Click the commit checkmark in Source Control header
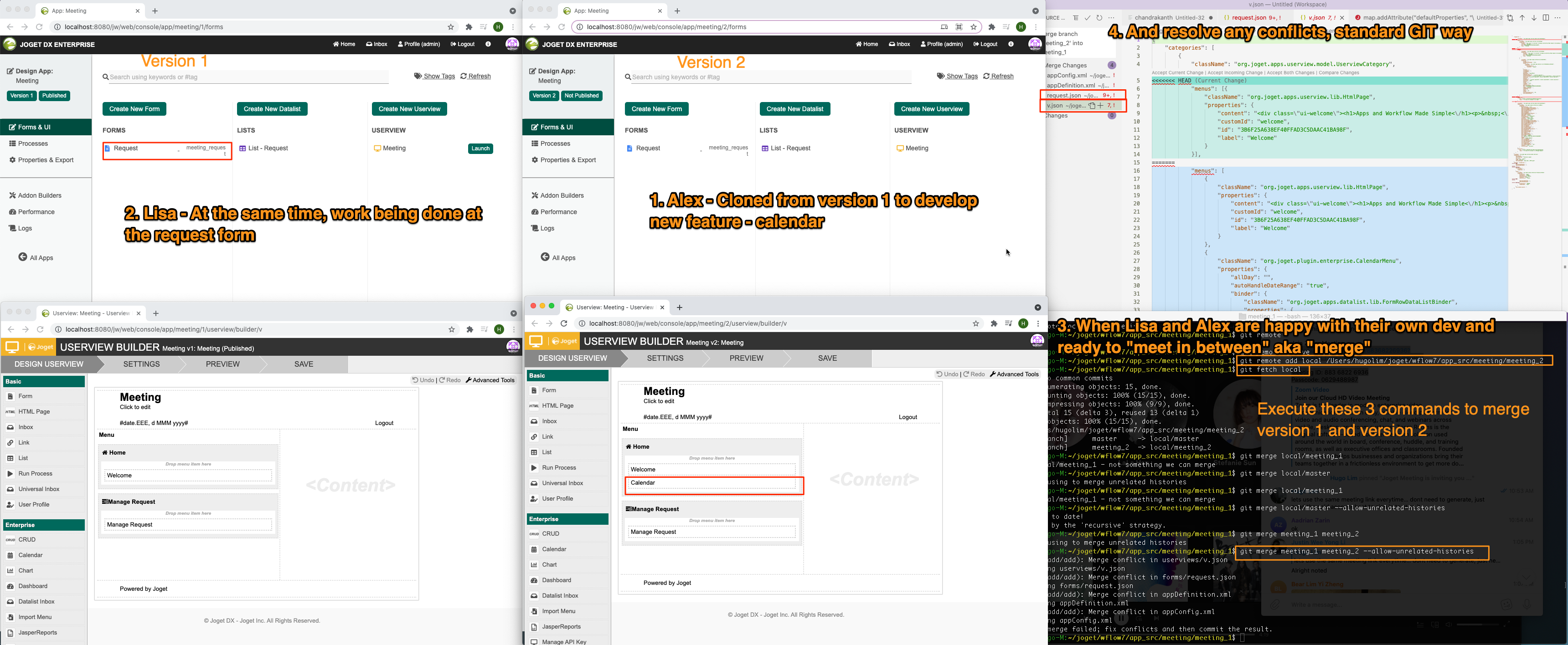 tap(1087, 18)
